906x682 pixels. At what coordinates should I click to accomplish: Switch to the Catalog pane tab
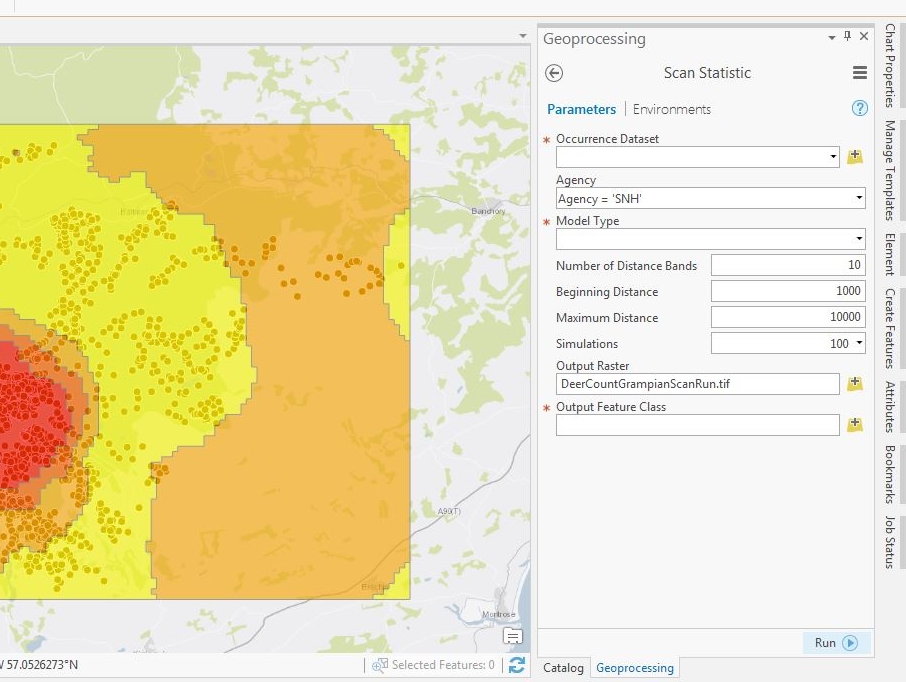(x=563, y=668)
